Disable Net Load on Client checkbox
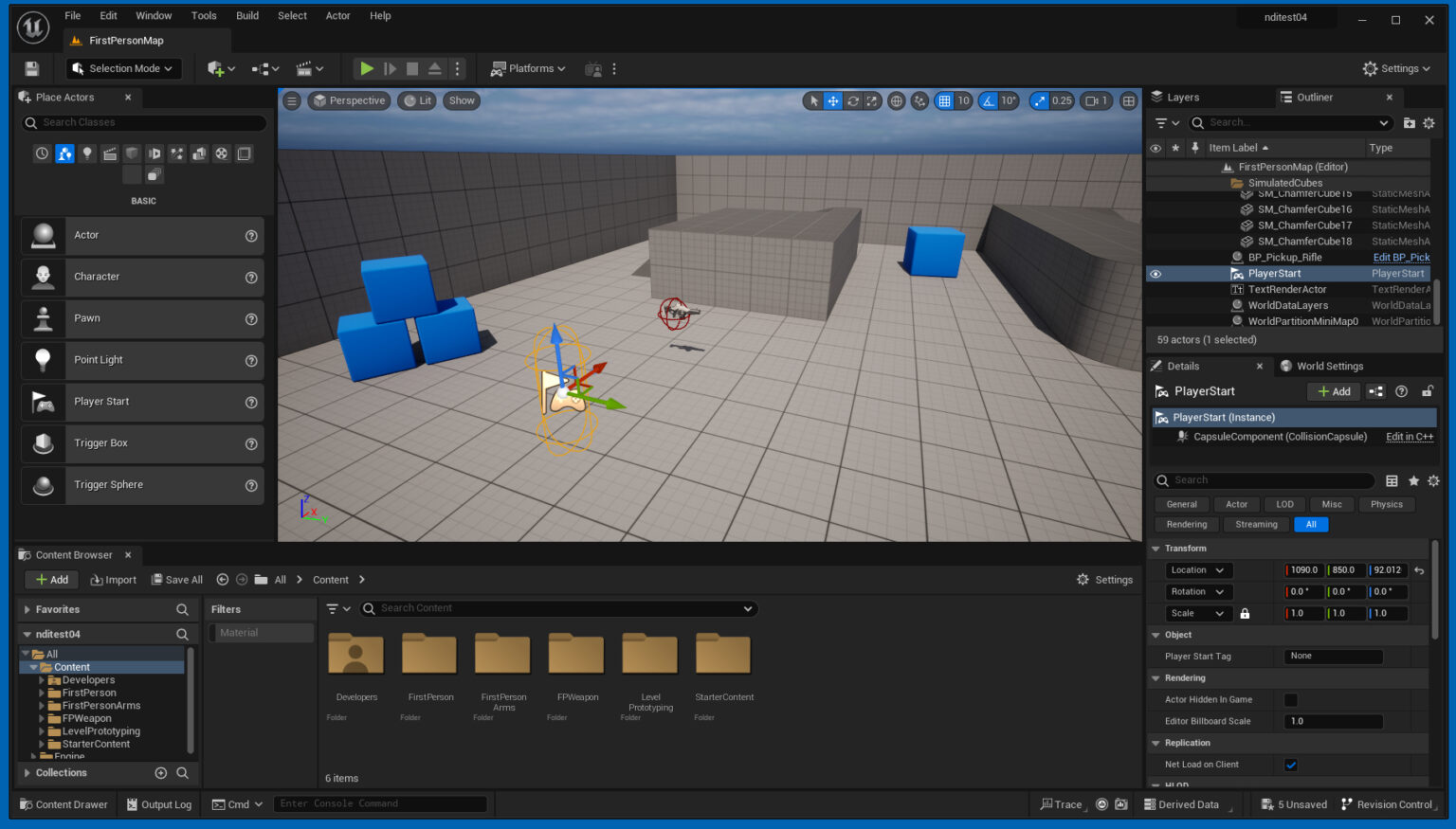This screenshot has height=829, width=1456. 1291,765
